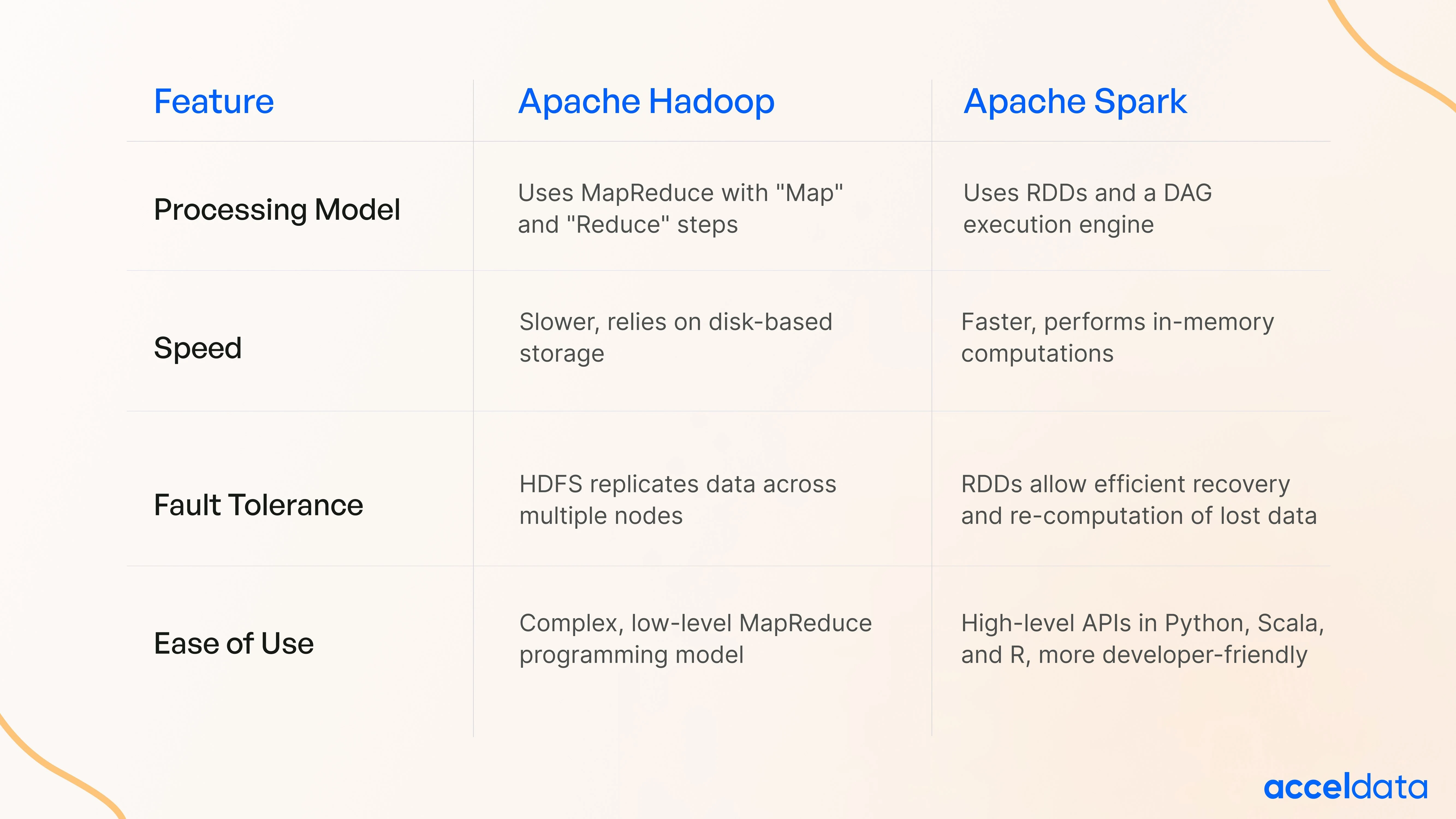Click "programming model" in the Hadoop column

coord(631,655)
